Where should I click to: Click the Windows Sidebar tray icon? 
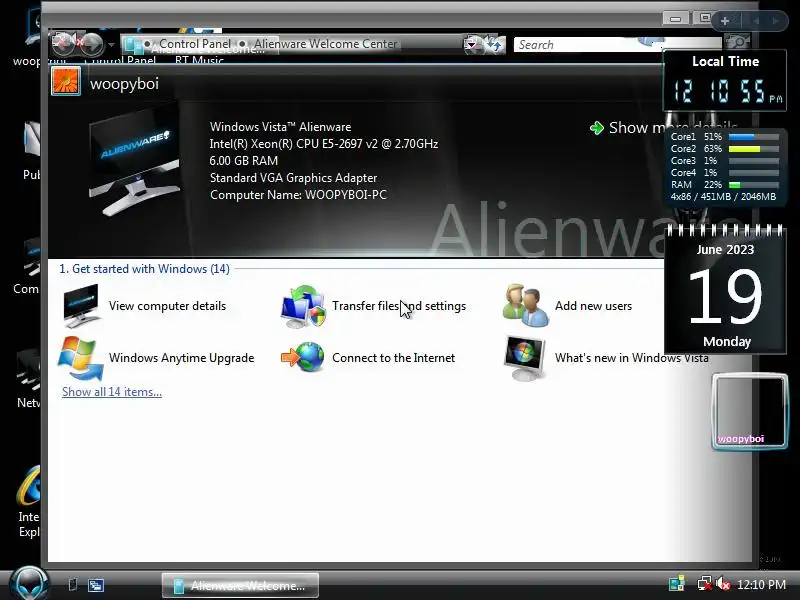pos(677,584)
